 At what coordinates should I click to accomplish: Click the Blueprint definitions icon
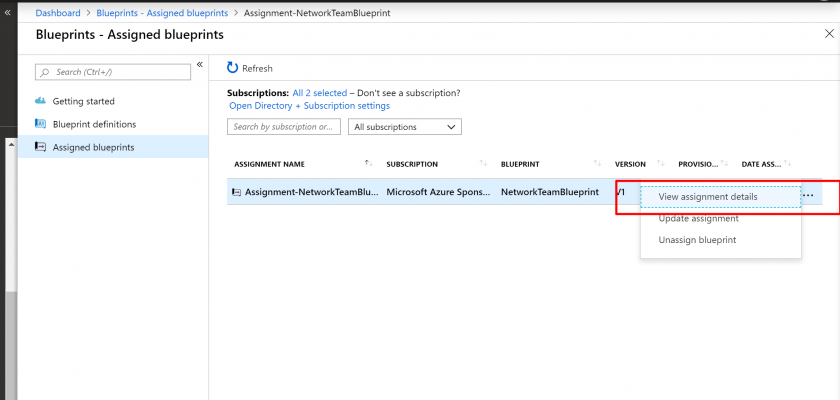click(x=41, y=124)
